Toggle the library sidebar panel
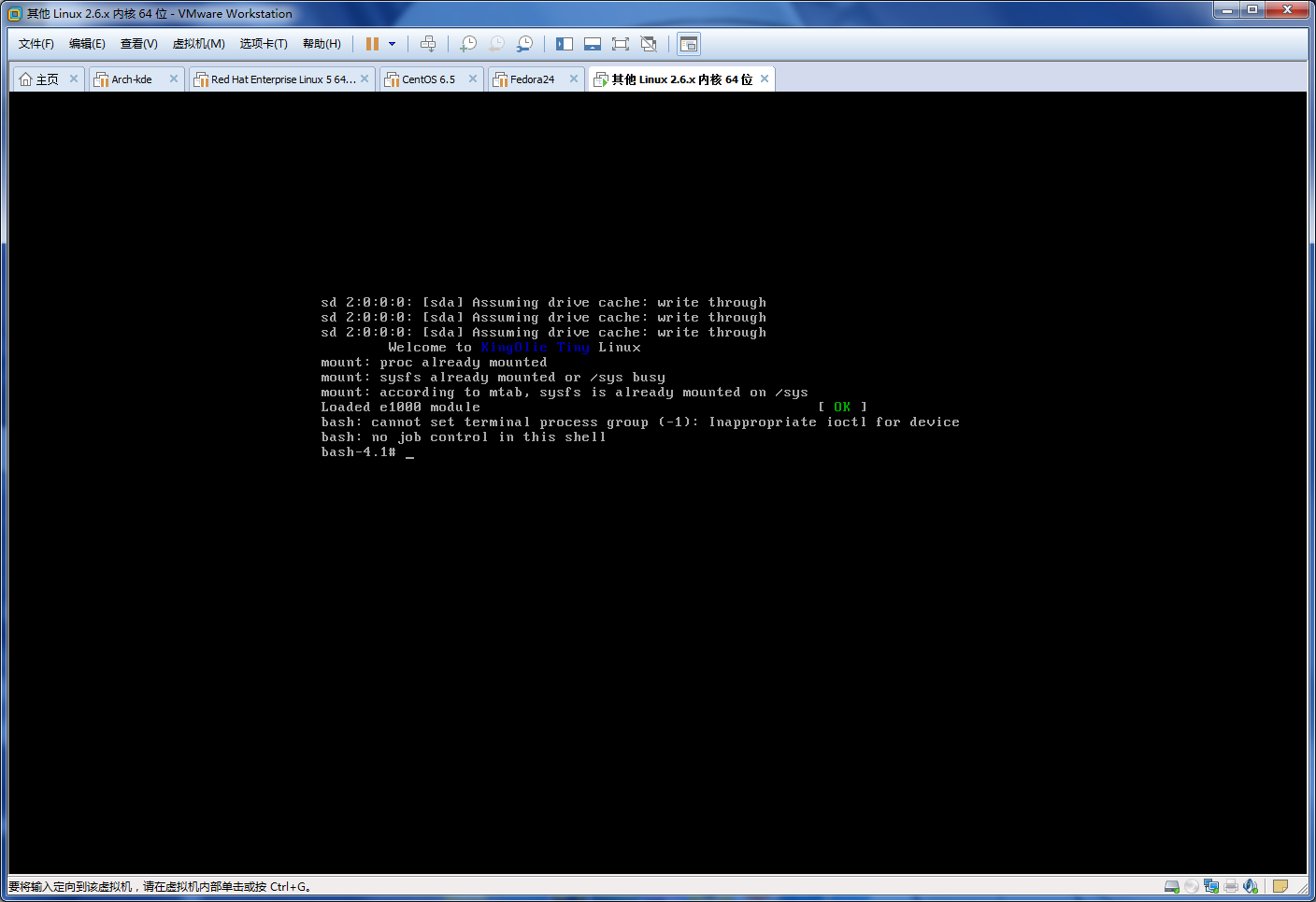 565,44
